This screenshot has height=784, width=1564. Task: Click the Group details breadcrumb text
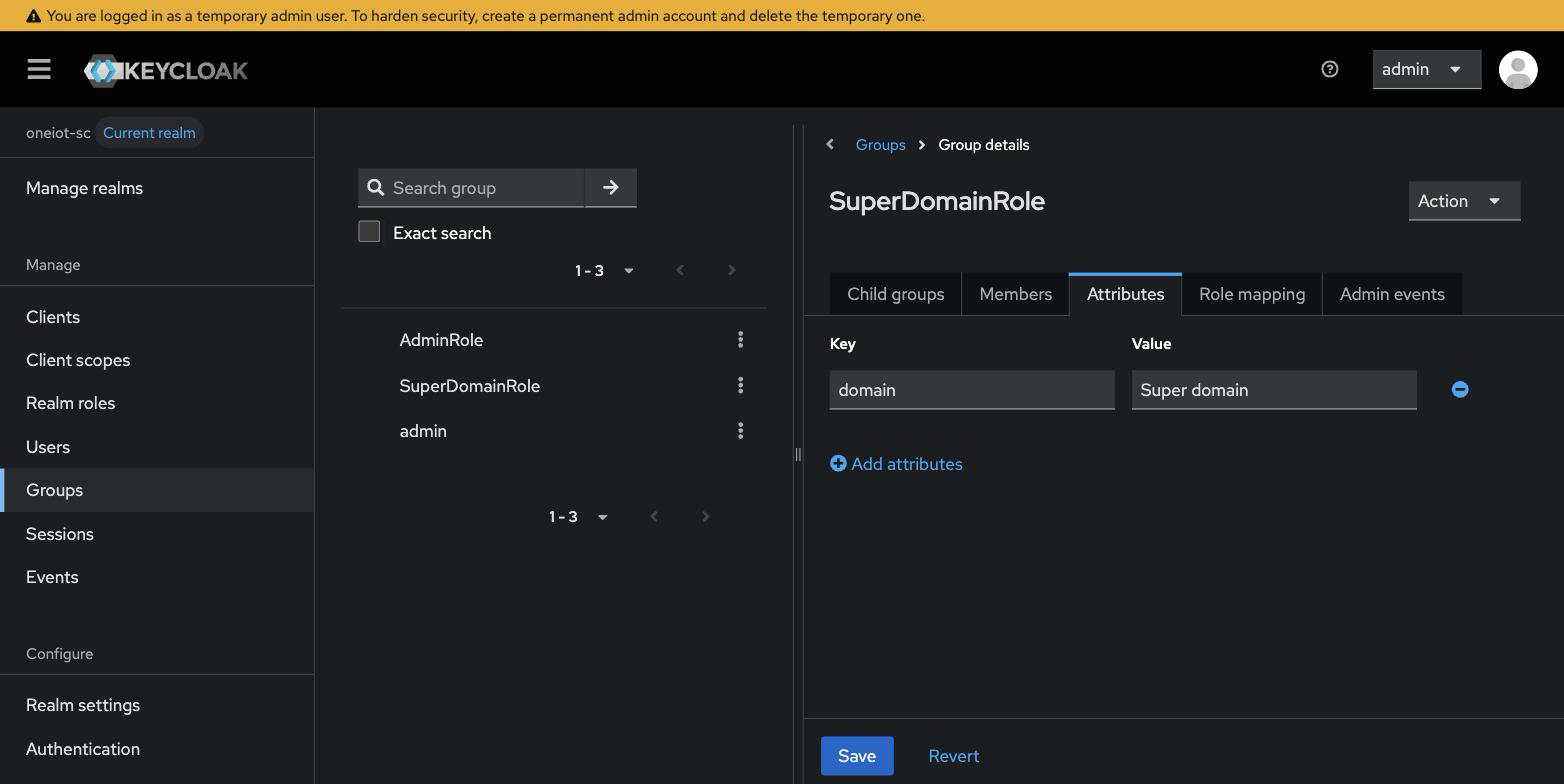[983, 145]
